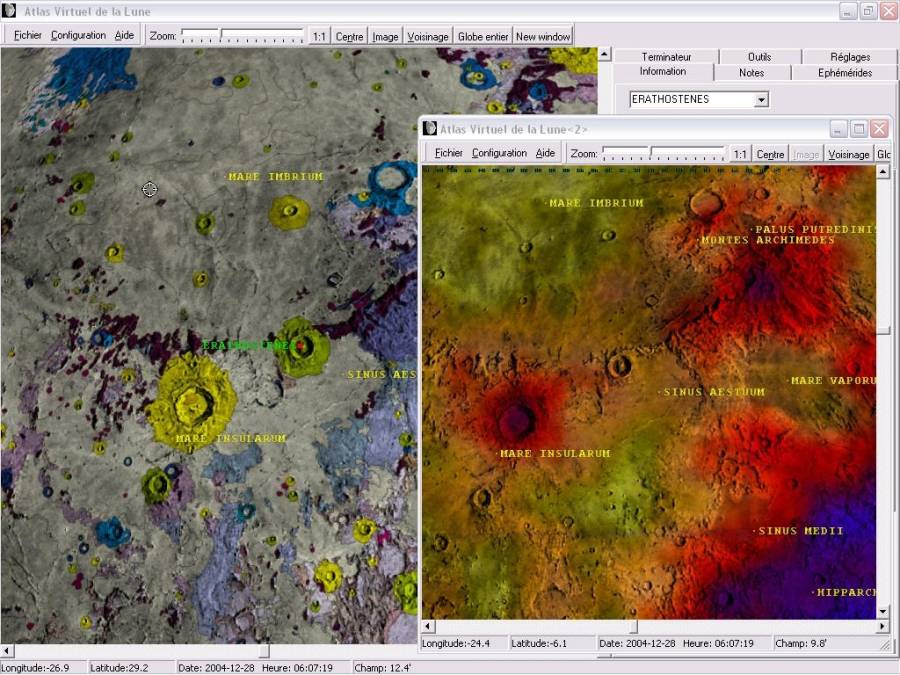Click the moon icon in main title bar
The image size is (900, 675).
9,10
